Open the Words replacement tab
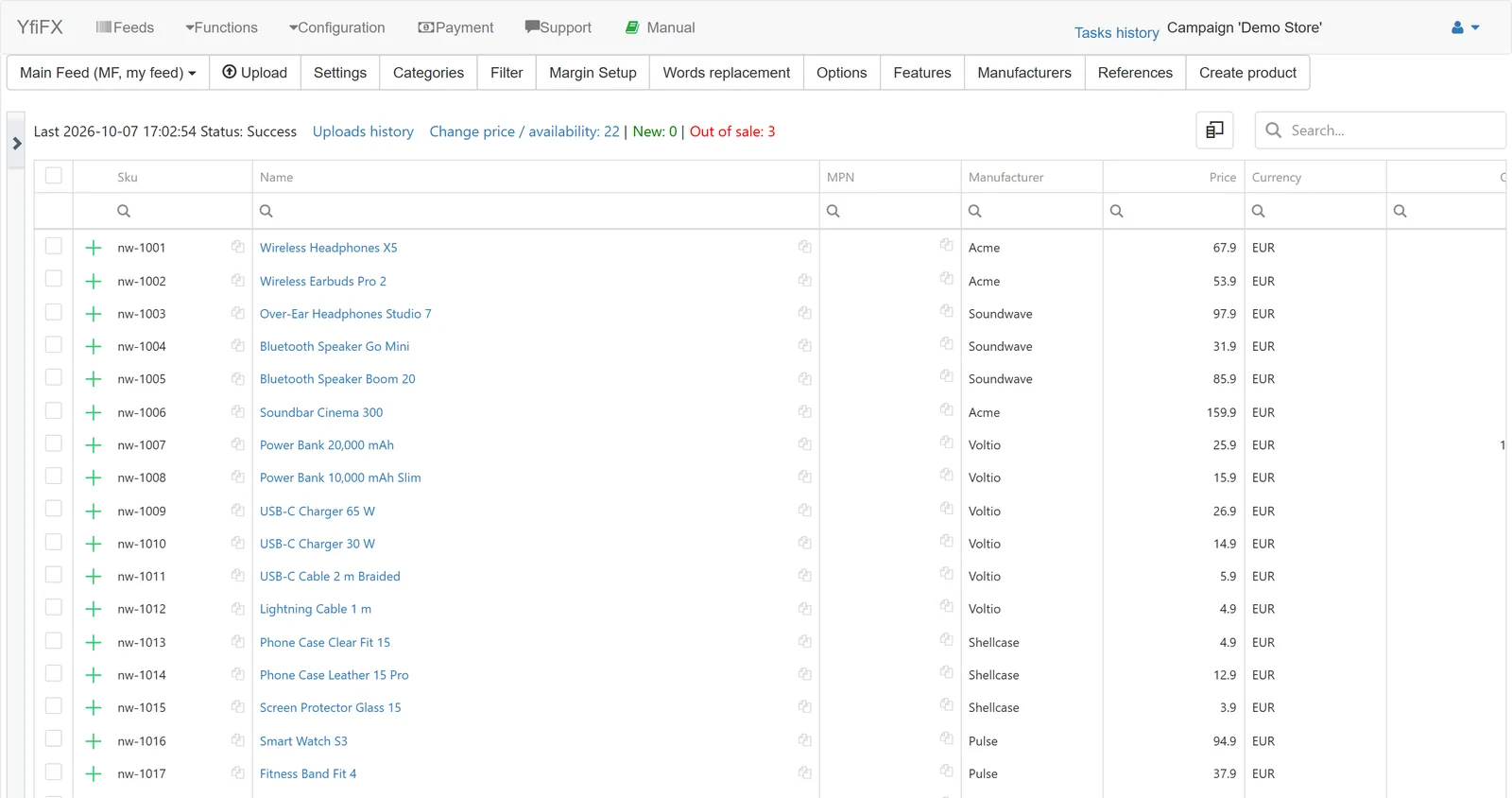This screenshot has width=1512, height=798. pyautogui.click(x=727, y=73)
